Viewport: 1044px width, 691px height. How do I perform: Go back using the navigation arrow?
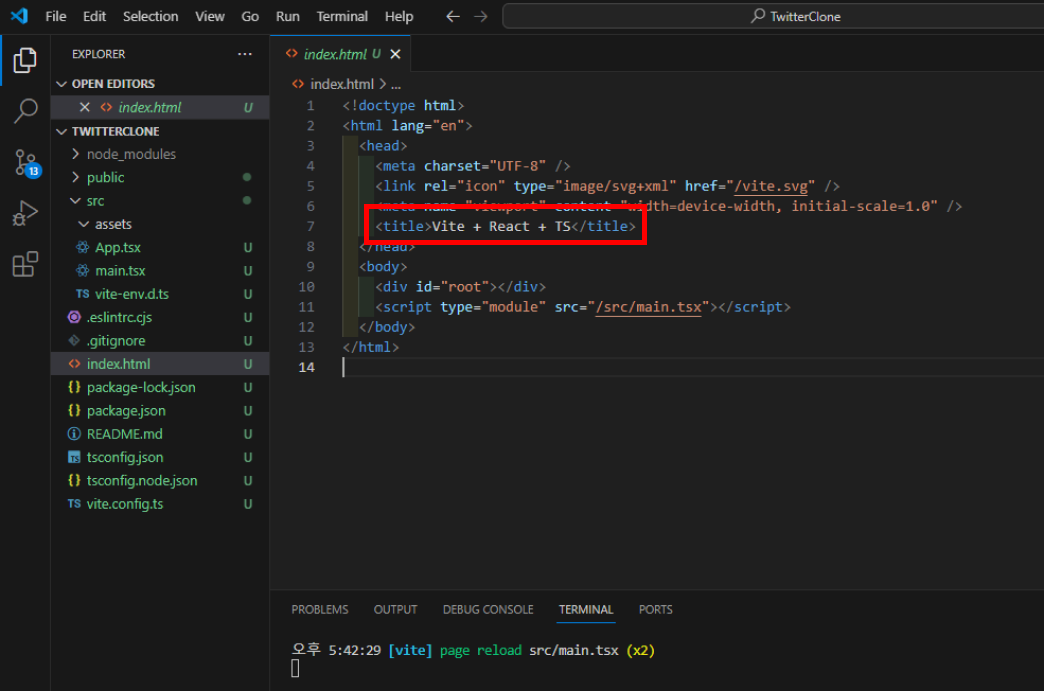pos(453,16)
